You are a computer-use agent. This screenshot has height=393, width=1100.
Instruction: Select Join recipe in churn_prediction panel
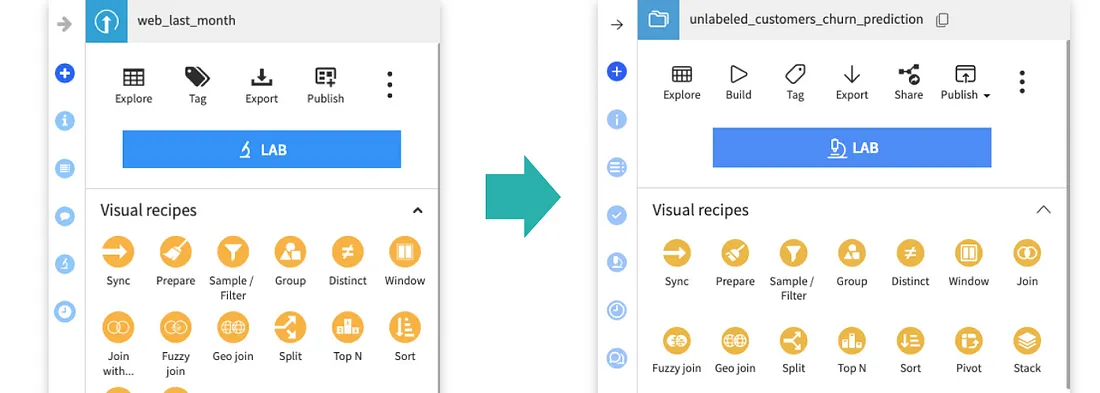click(x=1027, y=253)
